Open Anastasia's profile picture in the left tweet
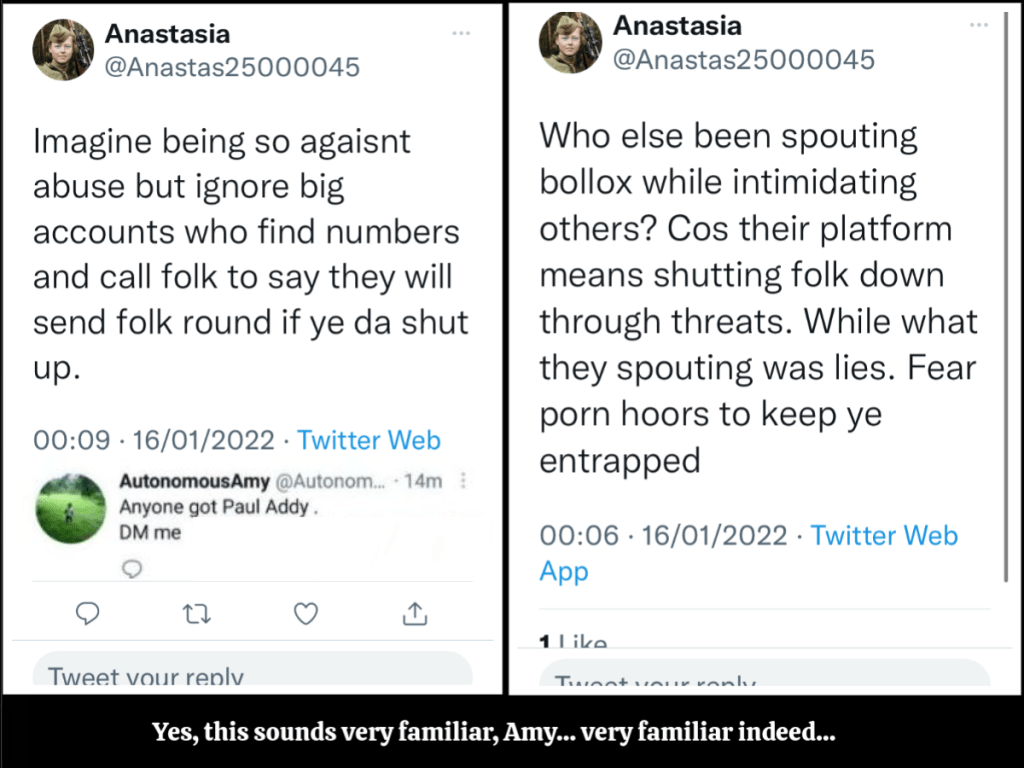The height and width of the screenshot is (768, 1024). [64, 49]
